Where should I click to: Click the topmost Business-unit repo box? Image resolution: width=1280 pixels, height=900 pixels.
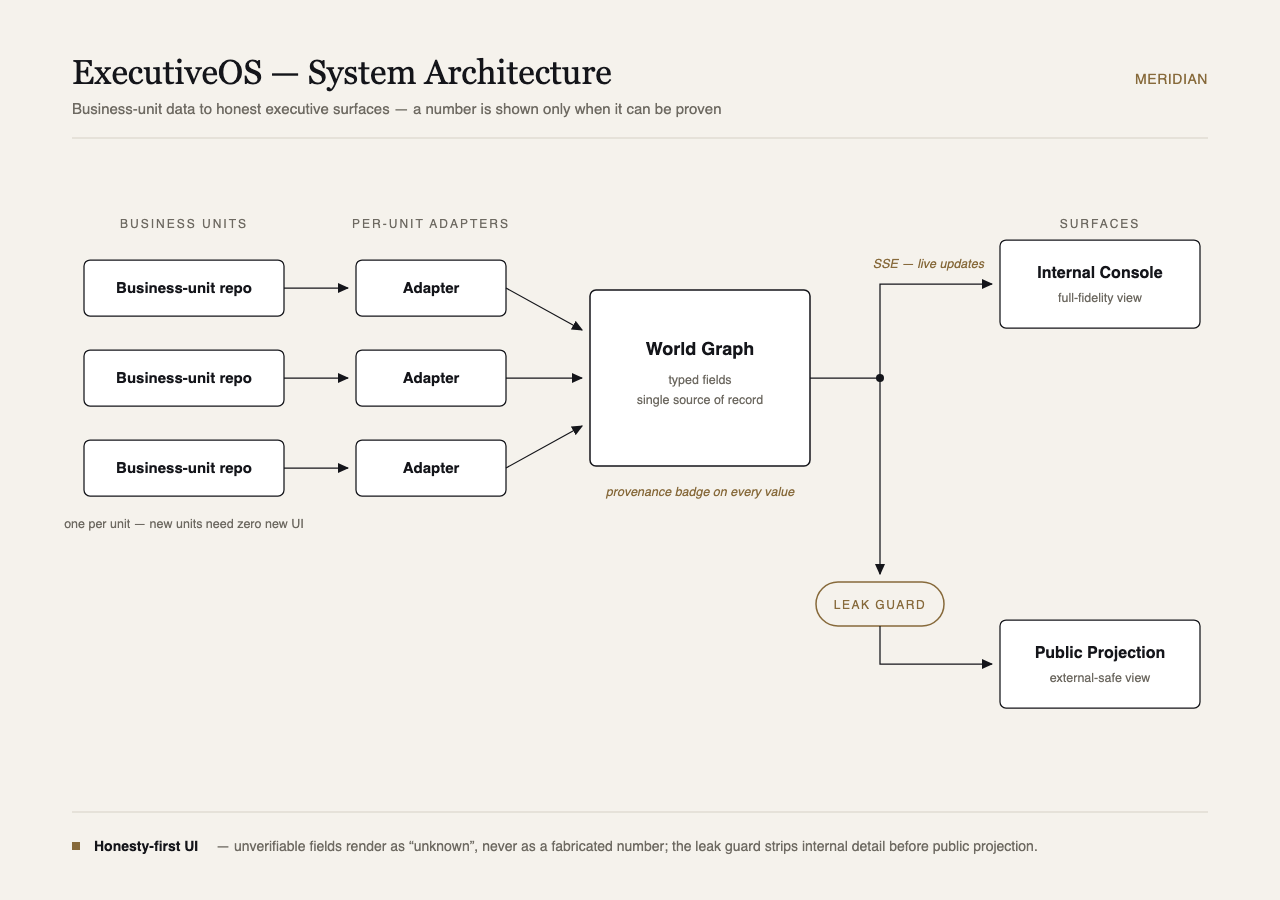184,288
